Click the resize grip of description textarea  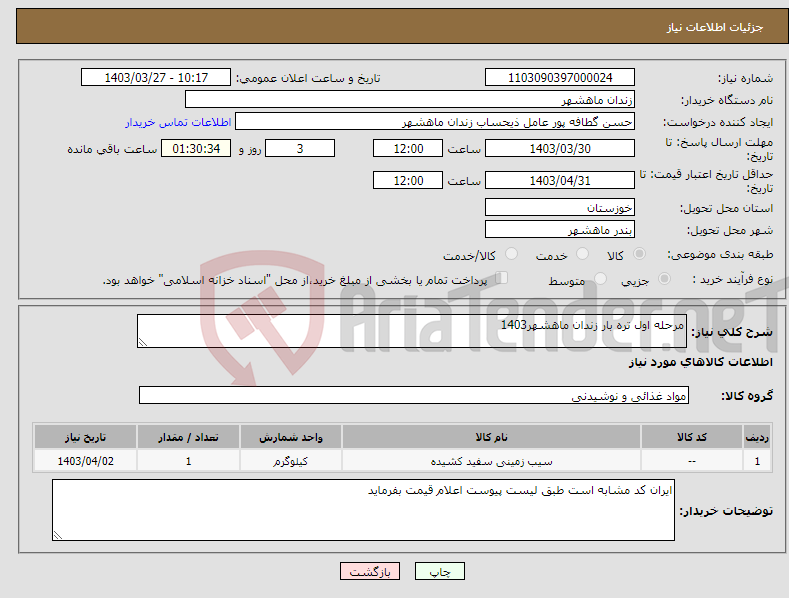point(142,342)
